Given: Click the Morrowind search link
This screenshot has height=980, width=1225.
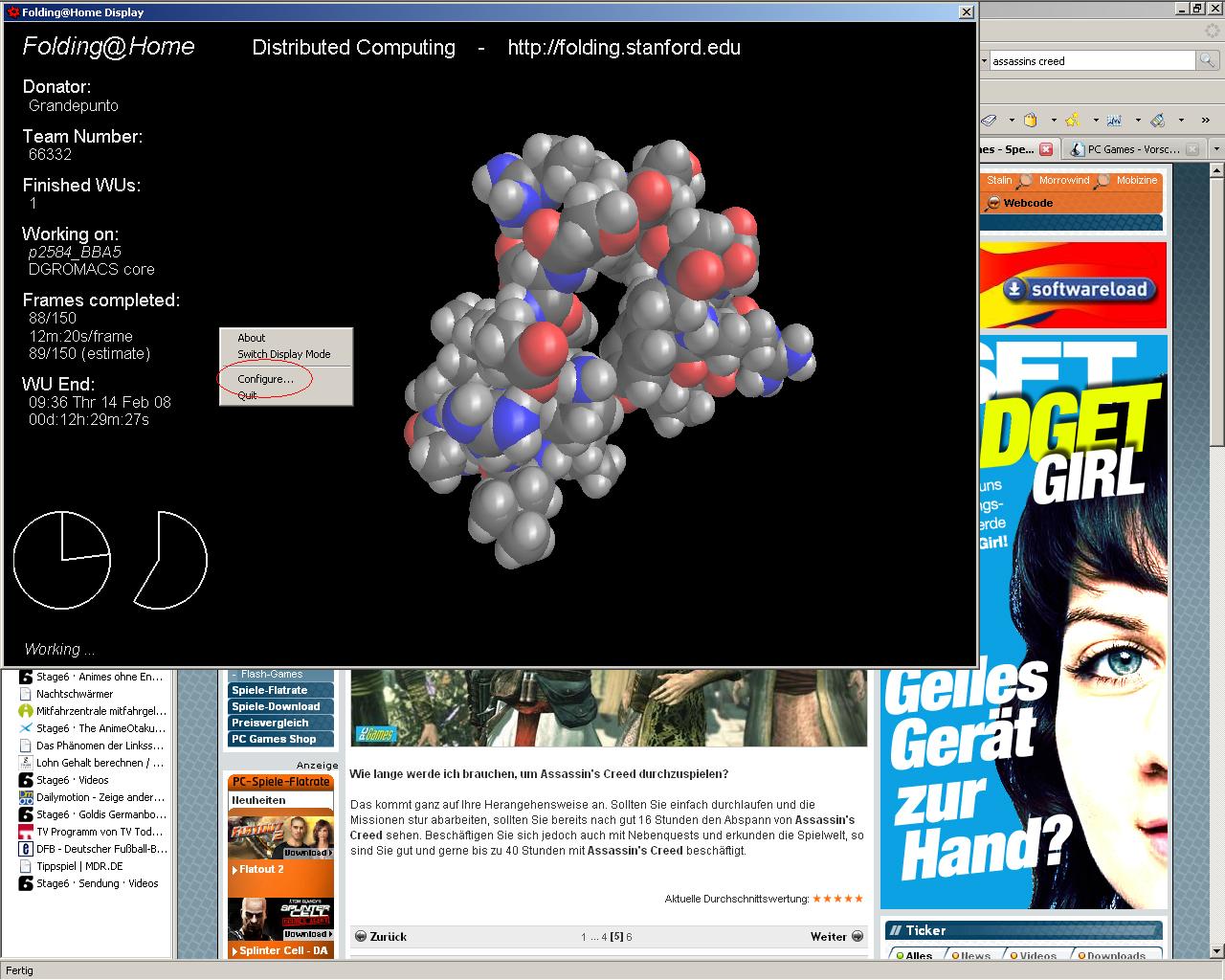Looking at the screenshot, I should coord(1064,180).
